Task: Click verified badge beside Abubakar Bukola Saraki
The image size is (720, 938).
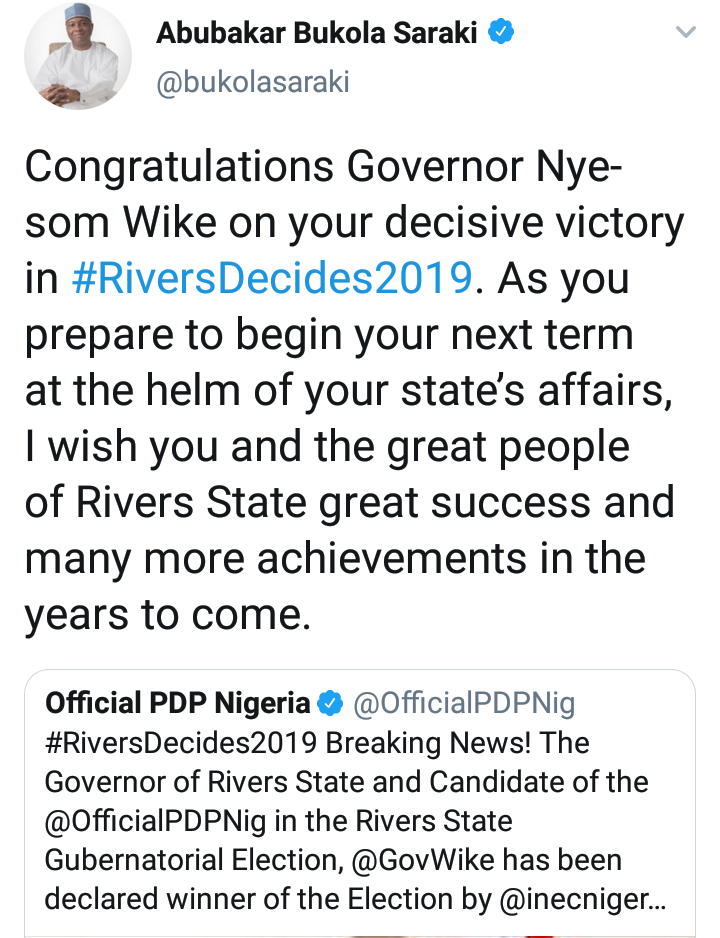Action: (x=500, y=34)
